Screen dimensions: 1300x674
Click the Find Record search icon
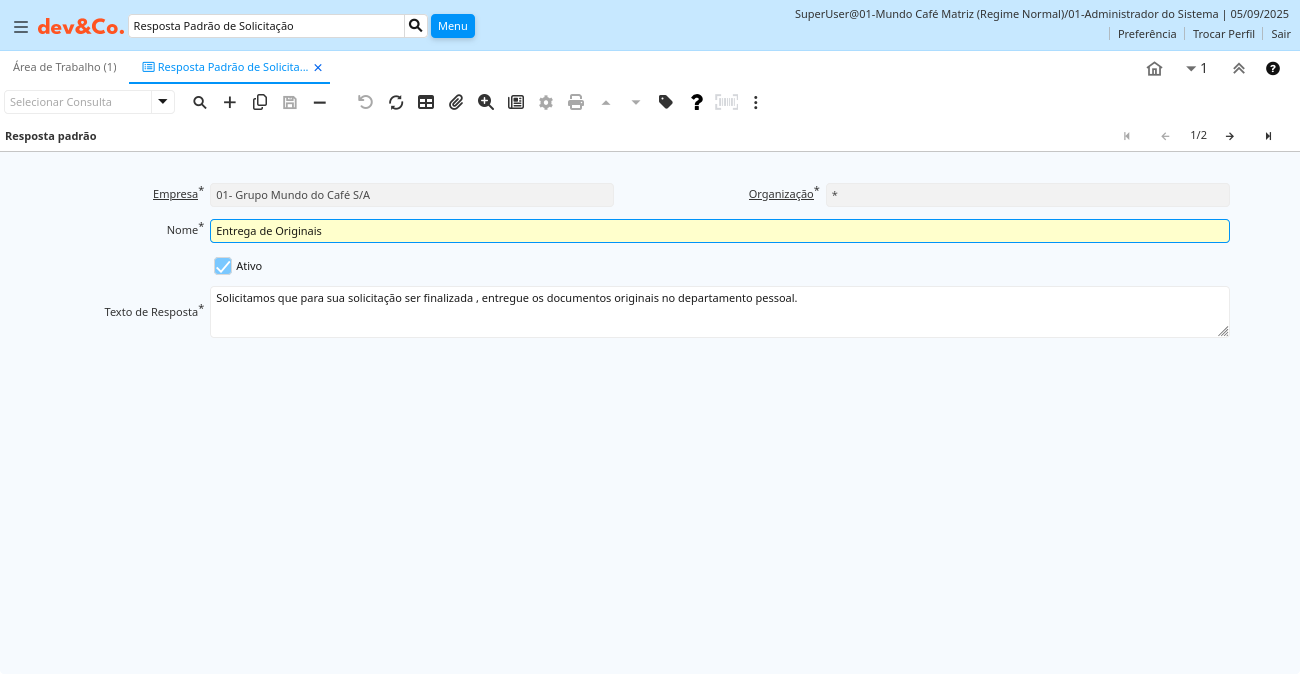coord(200,102)
